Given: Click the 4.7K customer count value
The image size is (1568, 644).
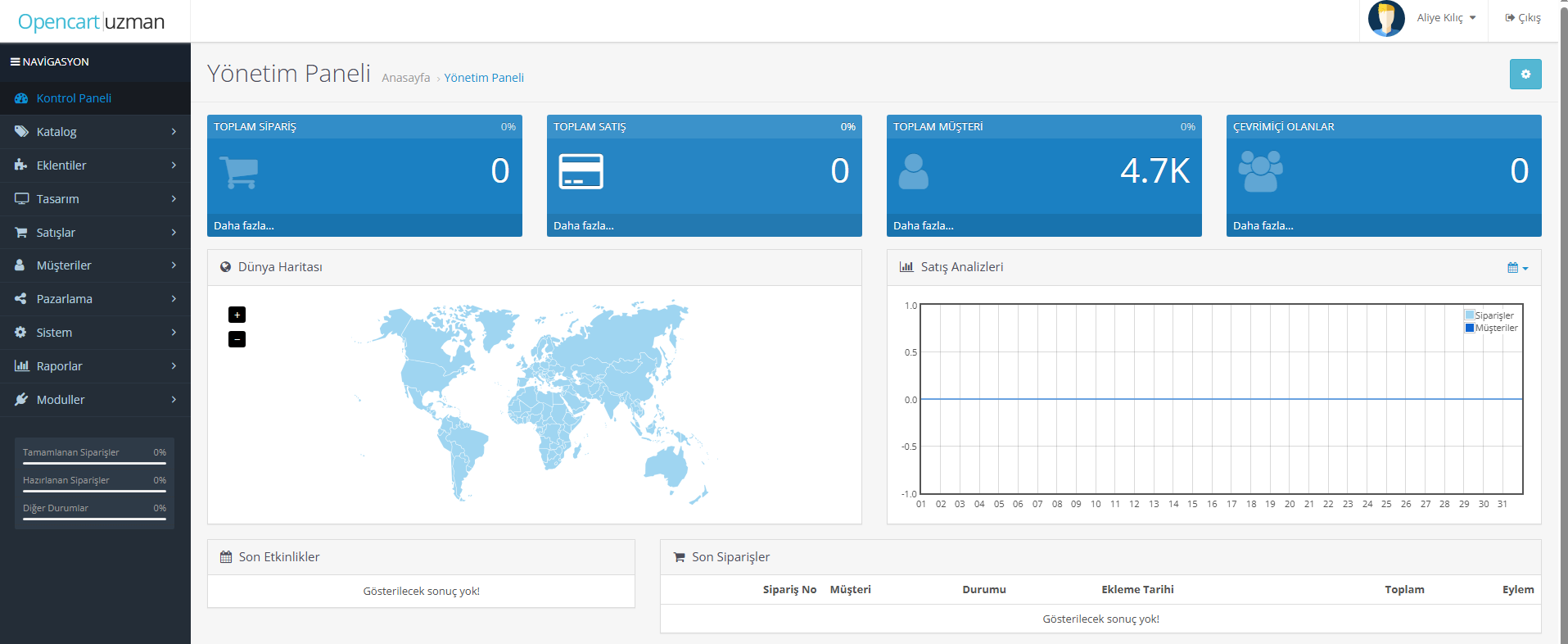Looking at the screenshot, I should pos(1155,171).
